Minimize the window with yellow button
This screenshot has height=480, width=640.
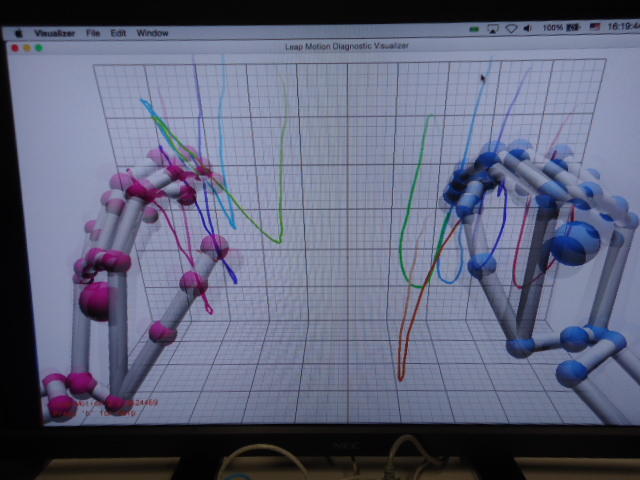point(27,48)
